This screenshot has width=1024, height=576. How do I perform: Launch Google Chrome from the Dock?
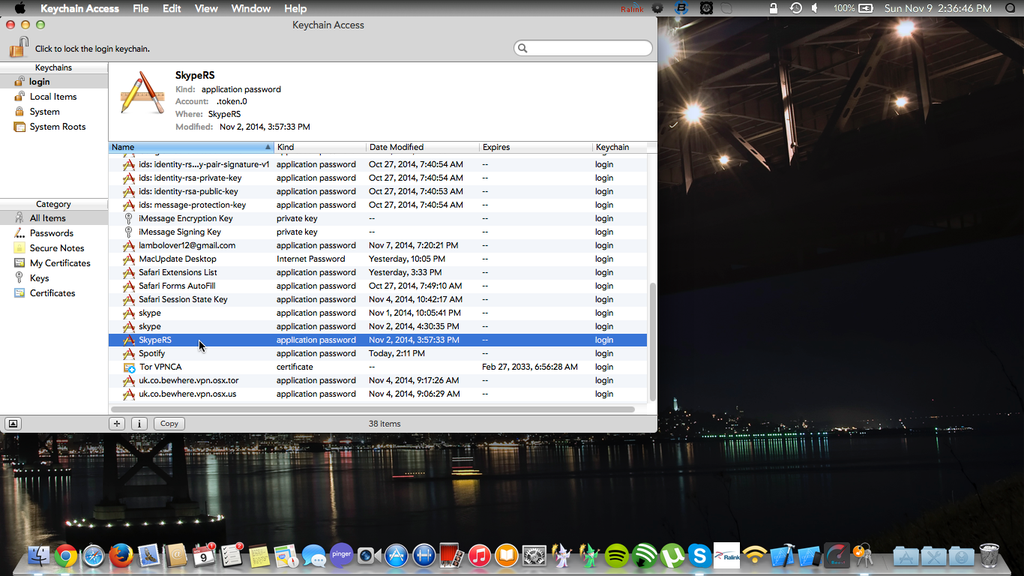65,556
